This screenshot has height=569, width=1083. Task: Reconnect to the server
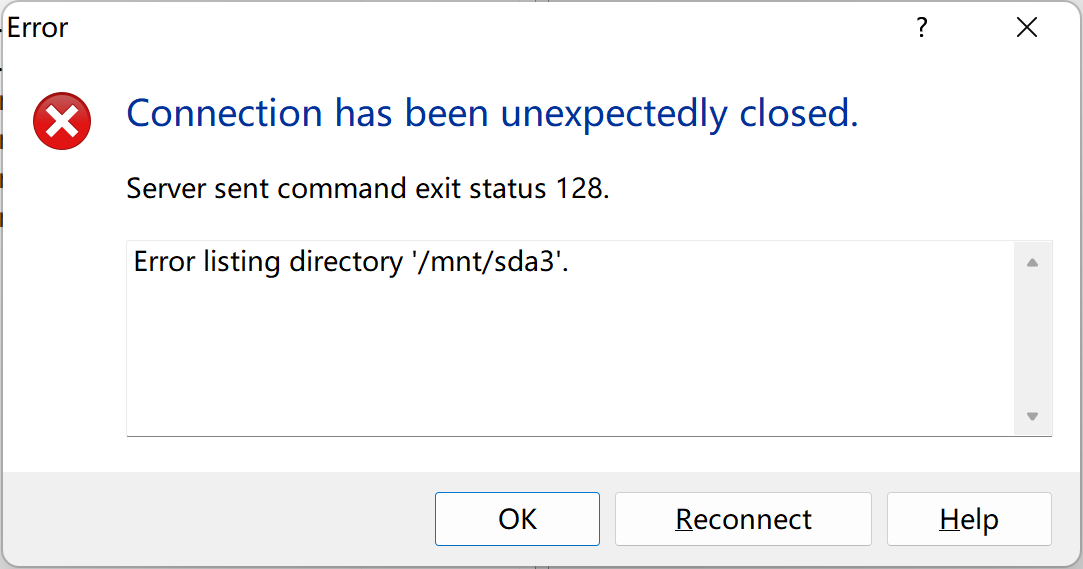(x=743, y=519)
